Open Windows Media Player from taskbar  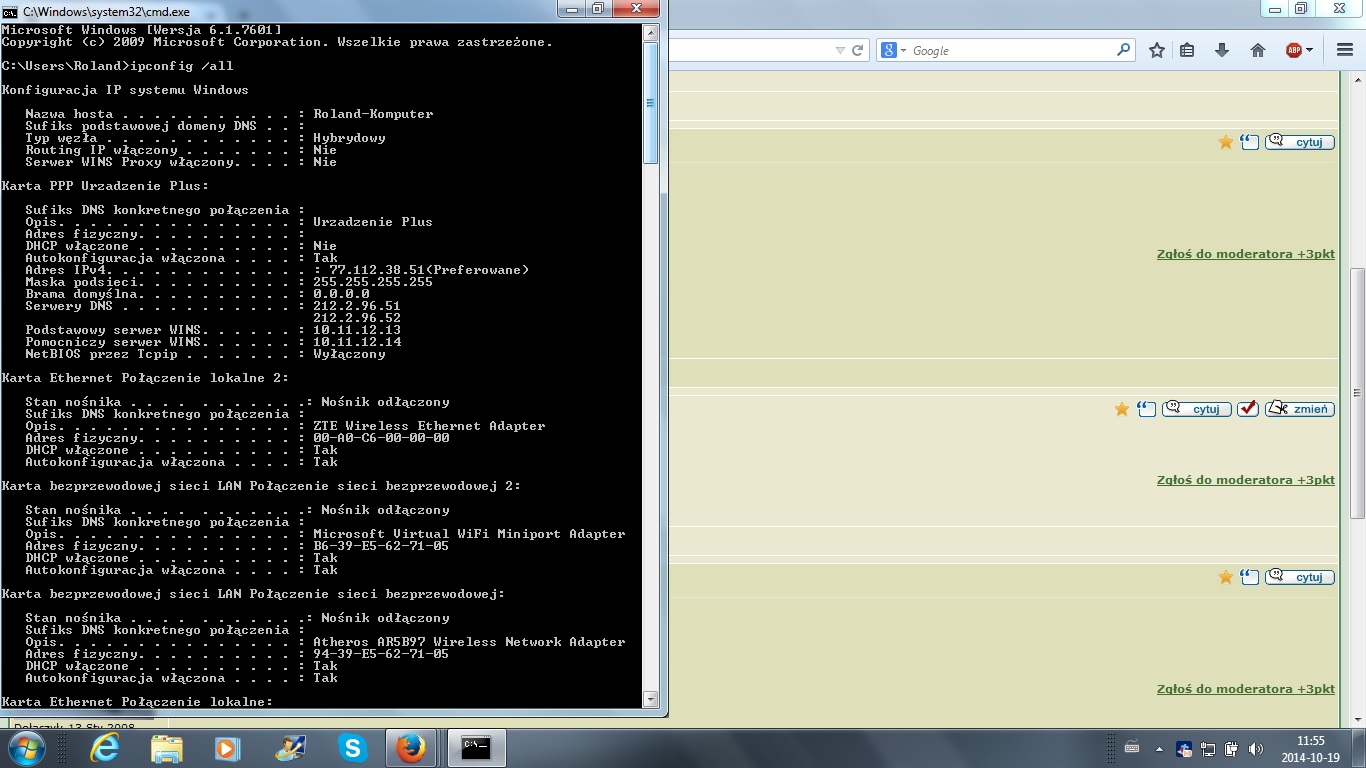pos(228,748)
